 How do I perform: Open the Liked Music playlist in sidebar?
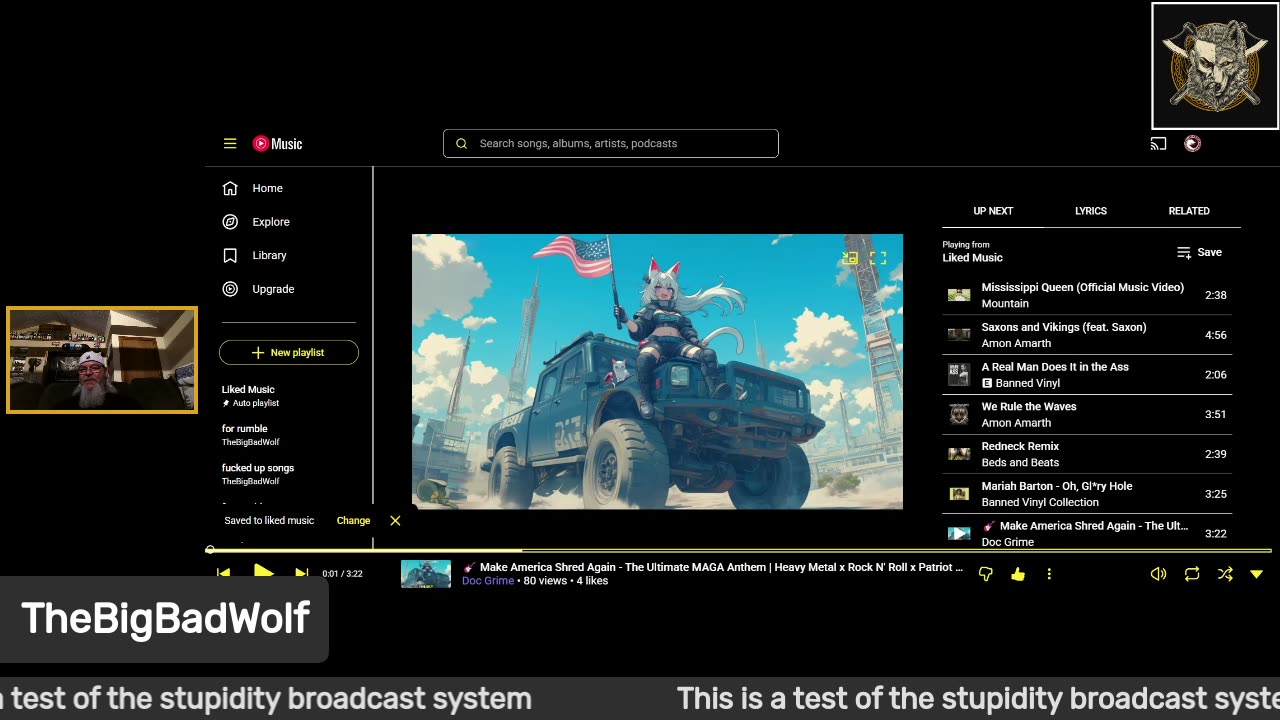(288, 395)
